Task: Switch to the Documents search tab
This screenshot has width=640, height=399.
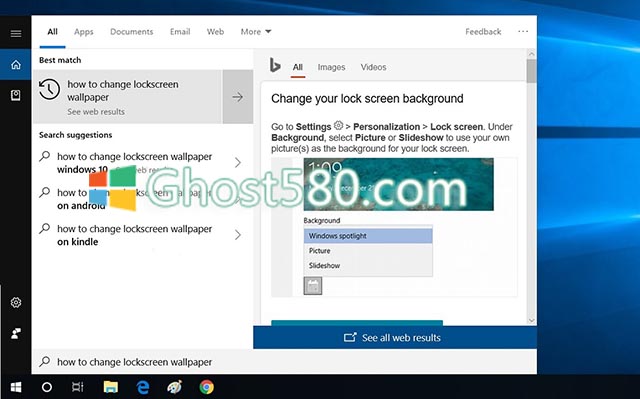Action: click(x=131, y=32)
